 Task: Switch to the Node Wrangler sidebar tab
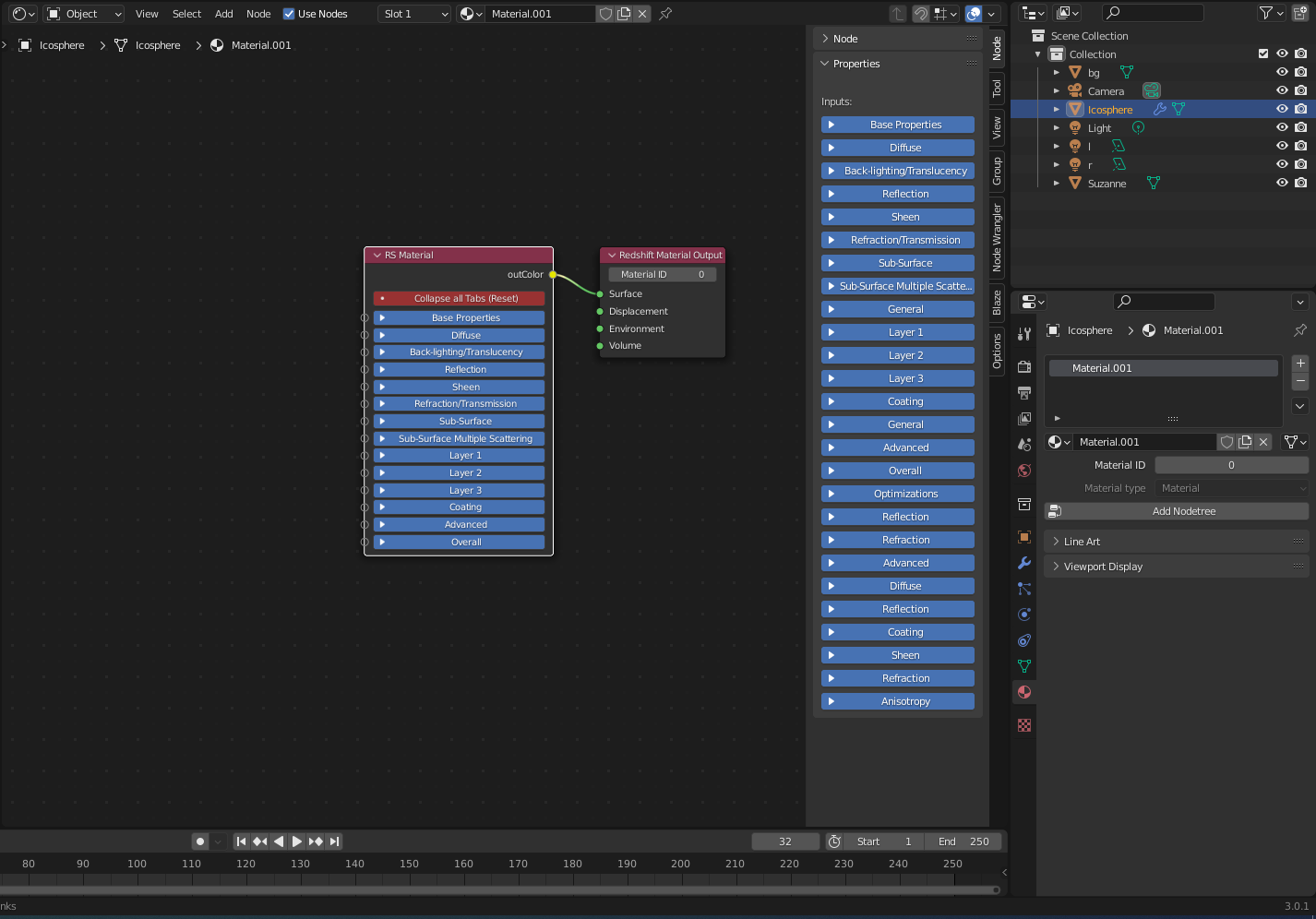click(997, 238)
